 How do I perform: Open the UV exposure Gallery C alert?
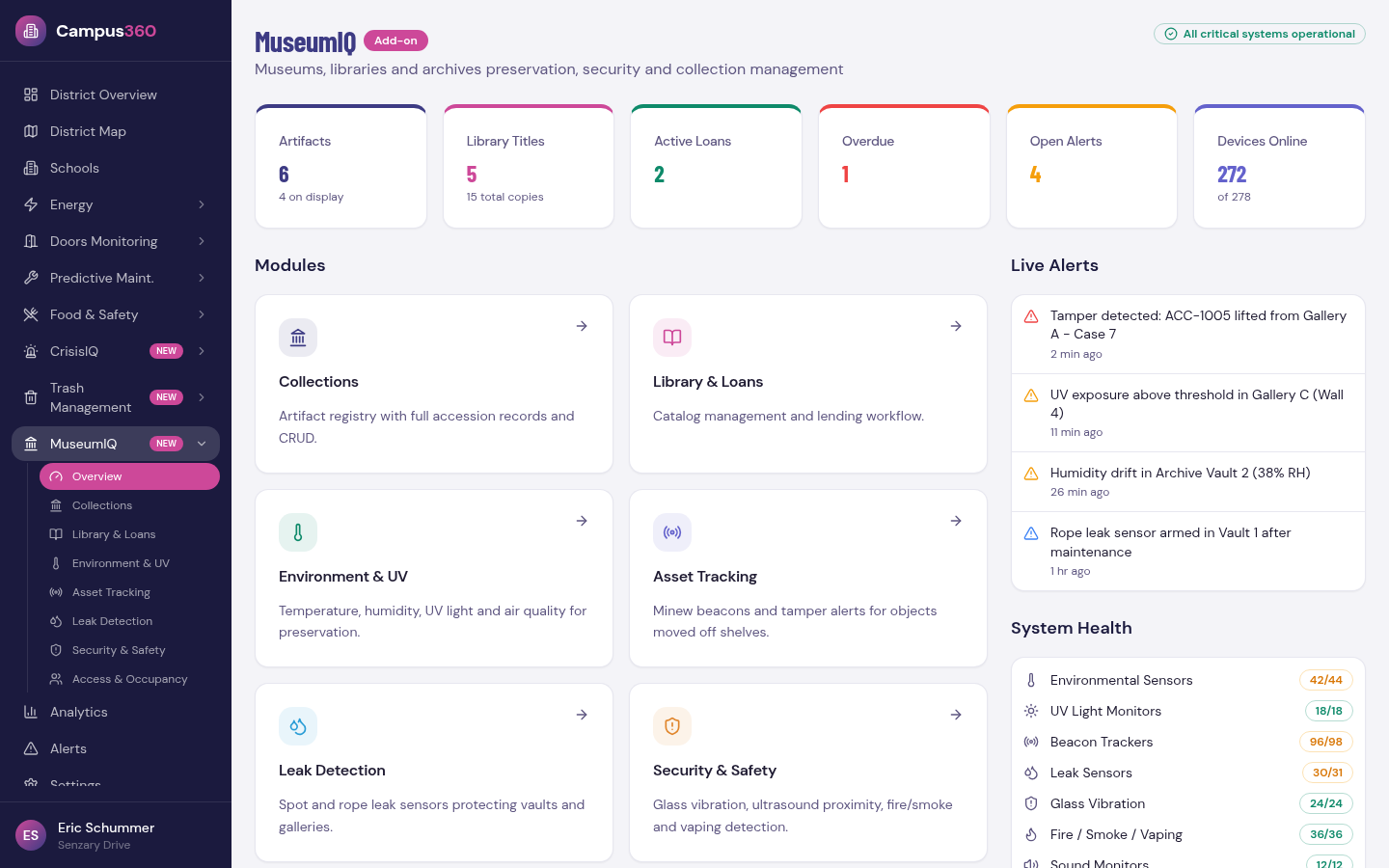1188,413
